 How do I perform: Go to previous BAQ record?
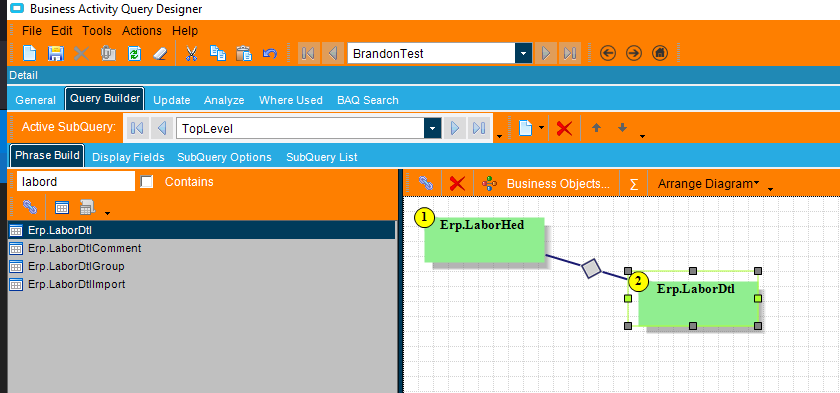[333, 54]
